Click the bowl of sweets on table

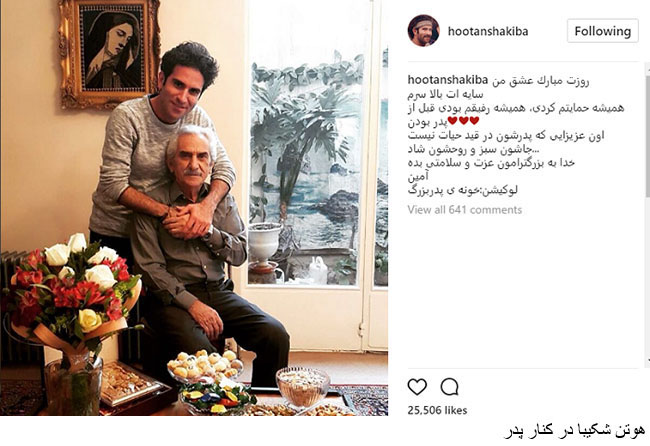[303, 386]
